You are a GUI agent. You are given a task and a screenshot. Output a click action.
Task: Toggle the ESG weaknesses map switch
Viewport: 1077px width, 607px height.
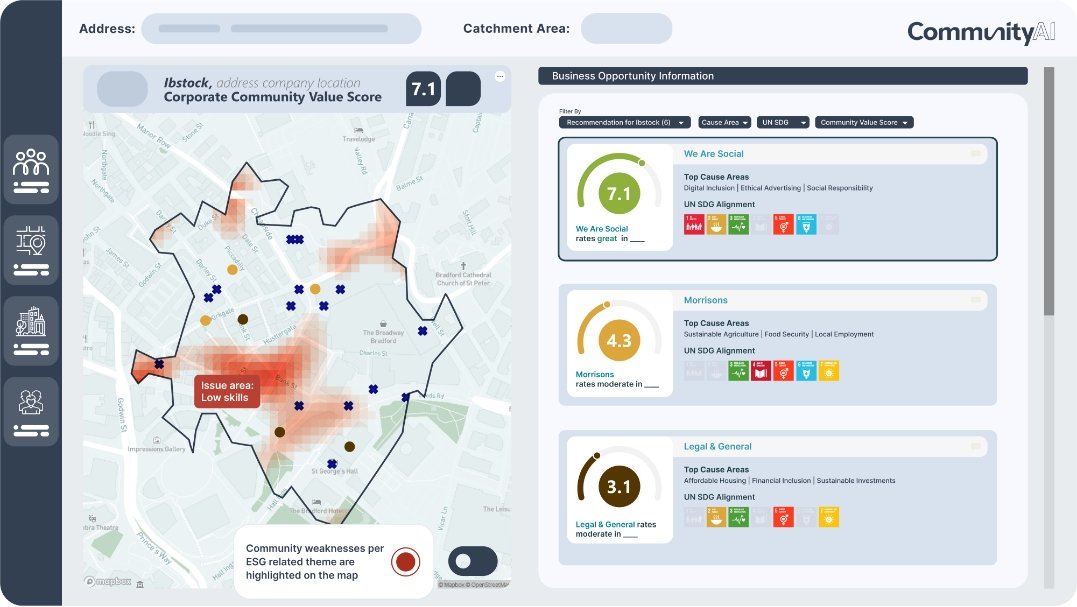click(x=473, y=561)
